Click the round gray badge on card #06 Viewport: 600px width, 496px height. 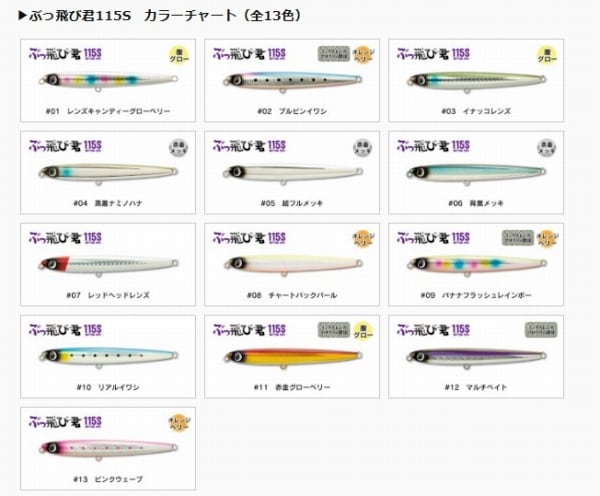pos(546,147)
